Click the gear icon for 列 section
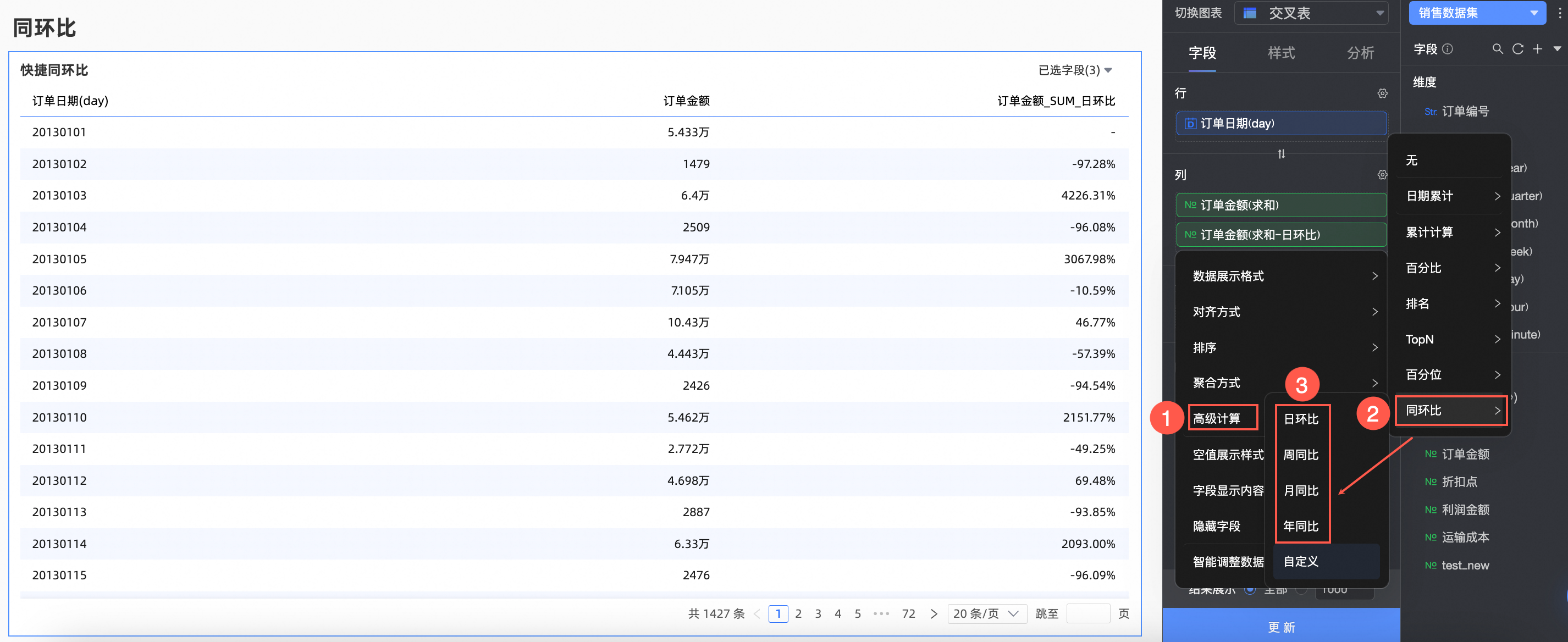The image size is (1568, 642). (1382, 175)
